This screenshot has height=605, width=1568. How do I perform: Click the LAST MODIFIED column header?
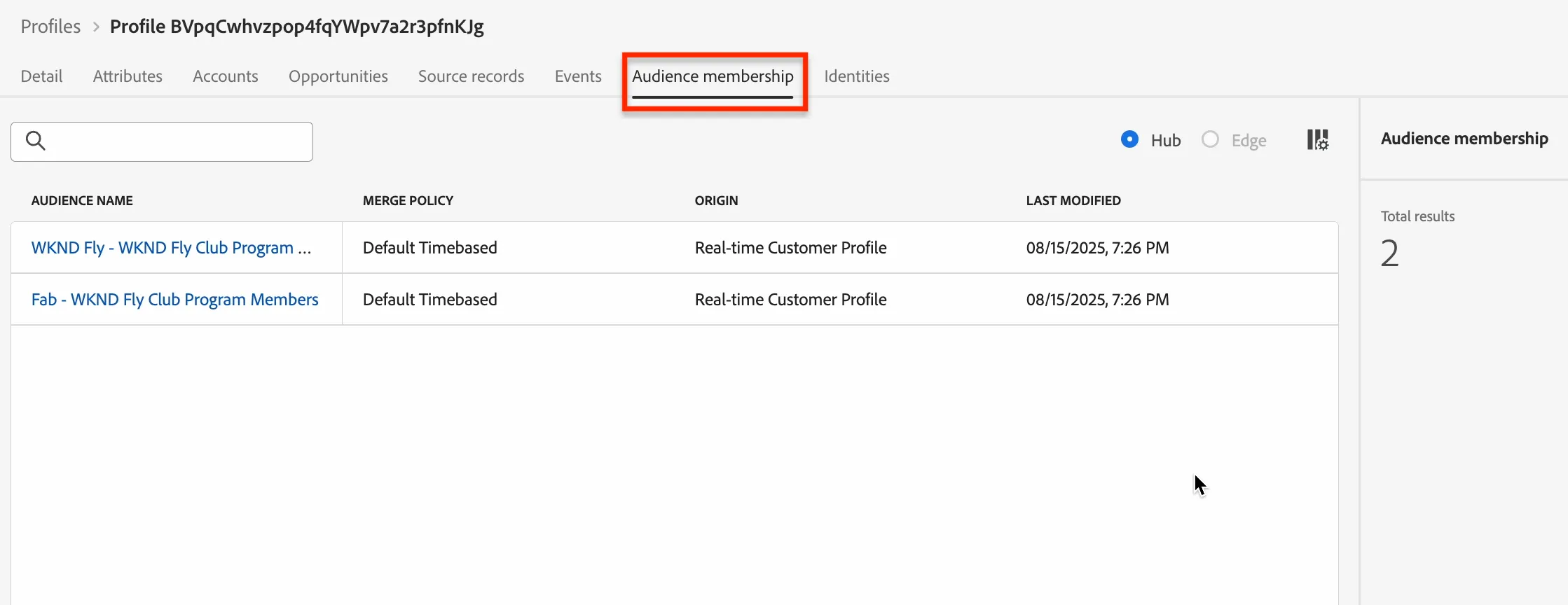point(1073,200)
